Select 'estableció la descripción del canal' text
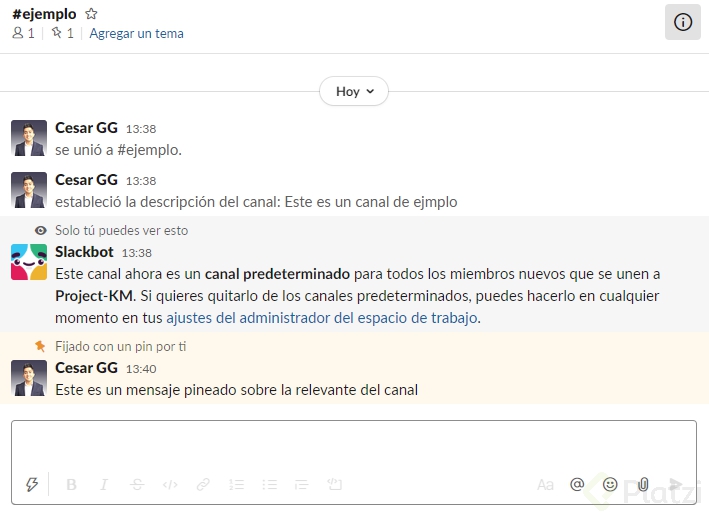 166,202
